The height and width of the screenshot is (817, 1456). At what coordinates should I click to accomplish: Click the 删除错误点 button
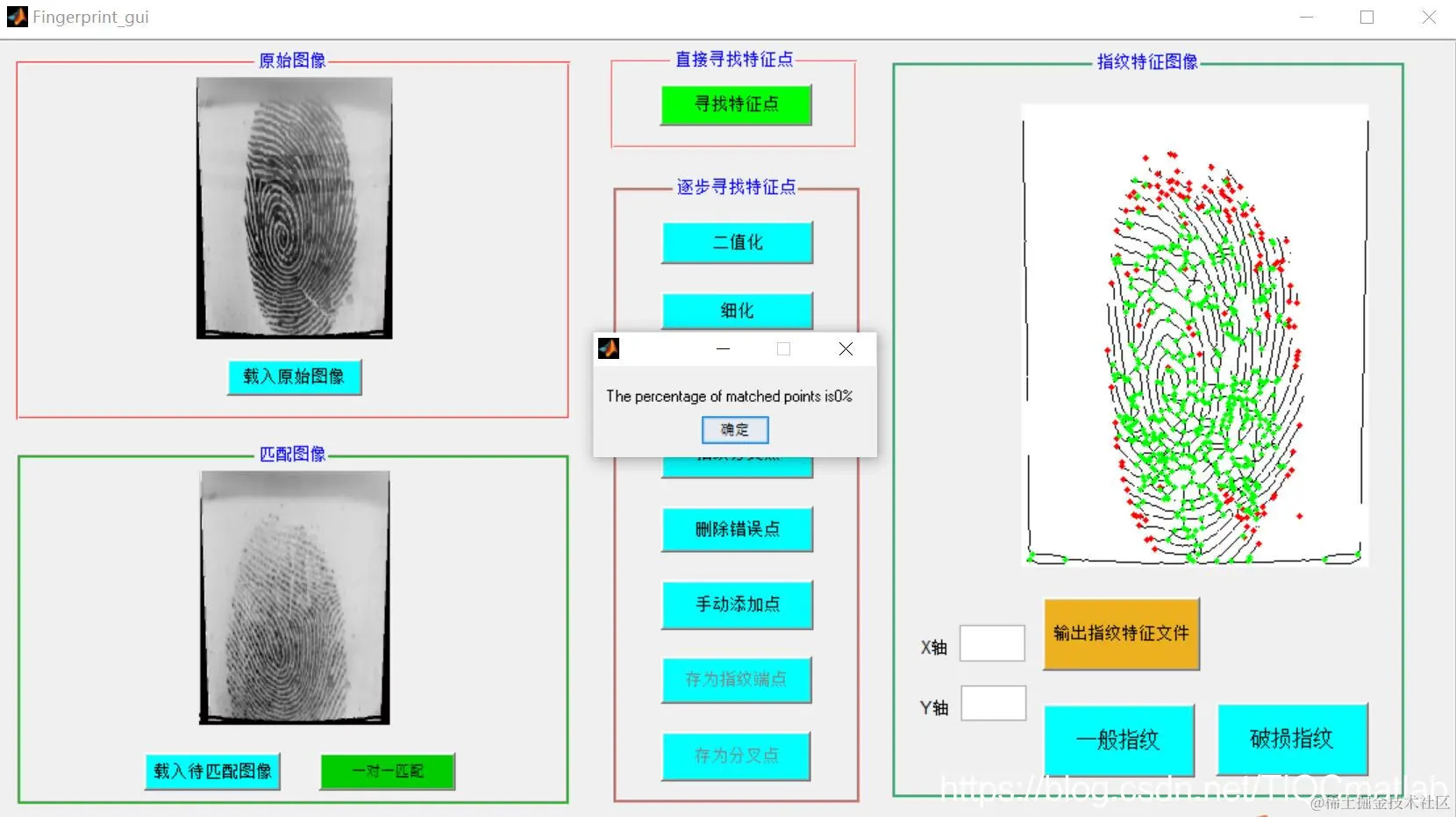point(737,529)
